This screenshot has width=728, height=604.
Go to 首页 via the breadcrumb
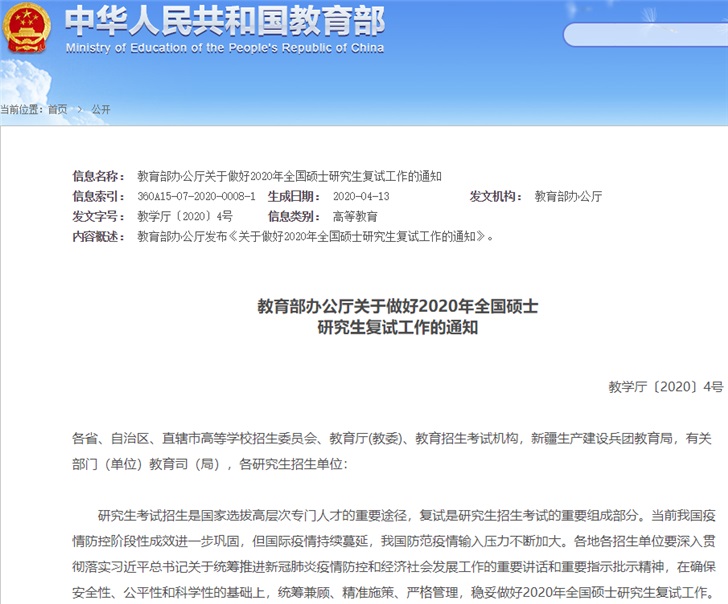coord(58,109)
